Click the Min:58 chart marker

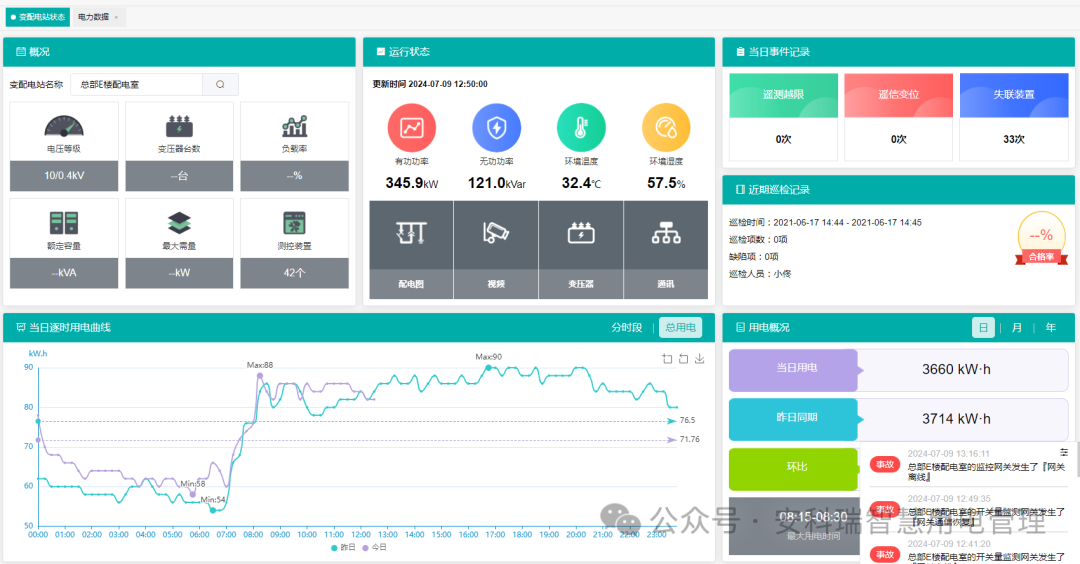[x=193, y=494]
